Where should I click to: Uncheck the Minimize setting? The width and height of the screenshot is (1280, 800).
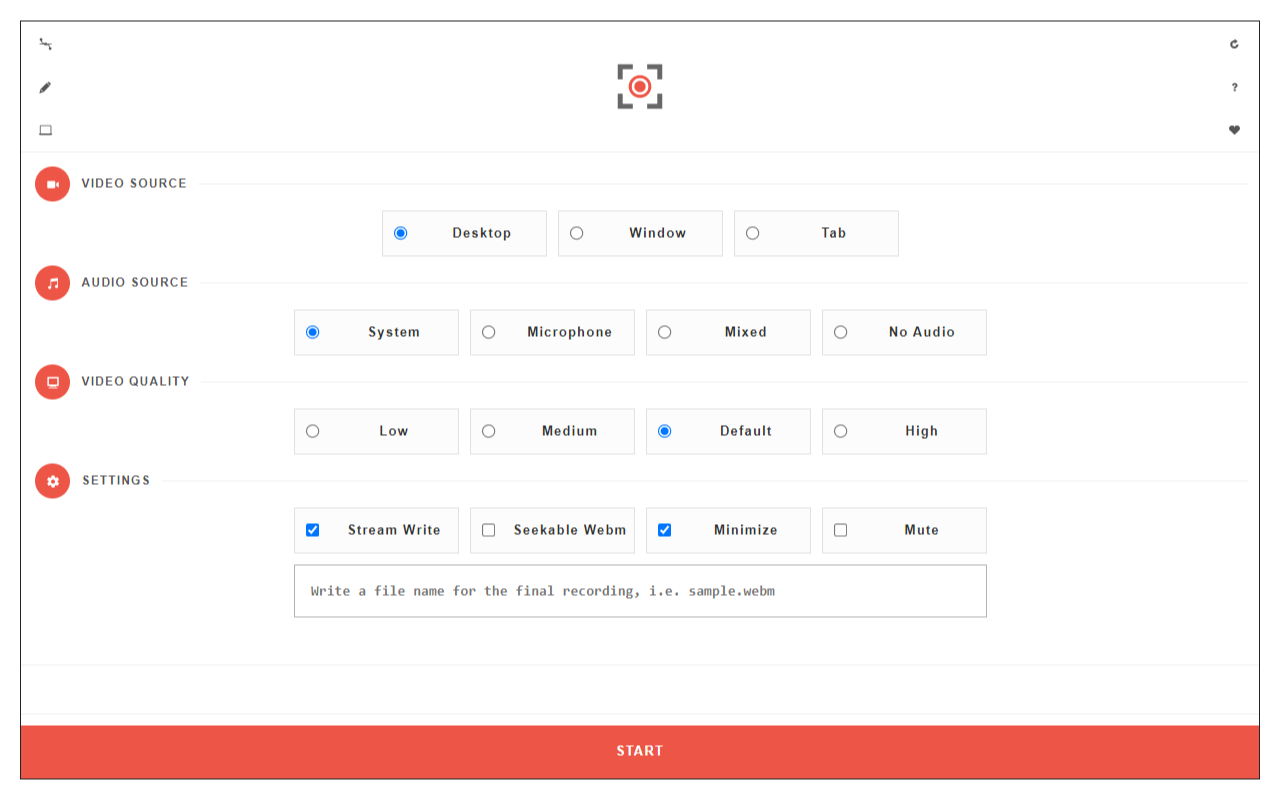click(665, 530)
